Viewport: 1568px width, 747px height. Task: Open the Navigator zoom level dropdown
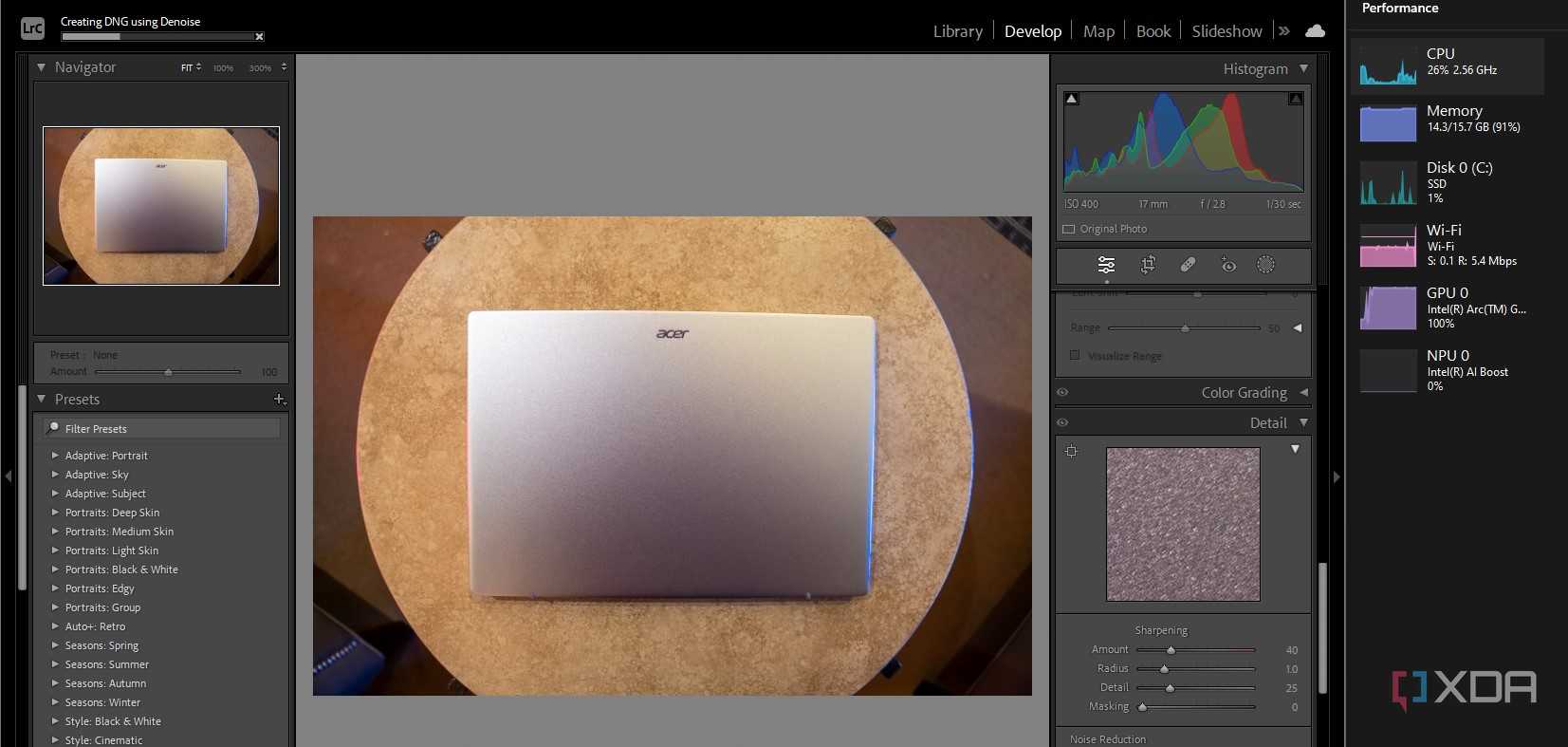click(284, 67)
